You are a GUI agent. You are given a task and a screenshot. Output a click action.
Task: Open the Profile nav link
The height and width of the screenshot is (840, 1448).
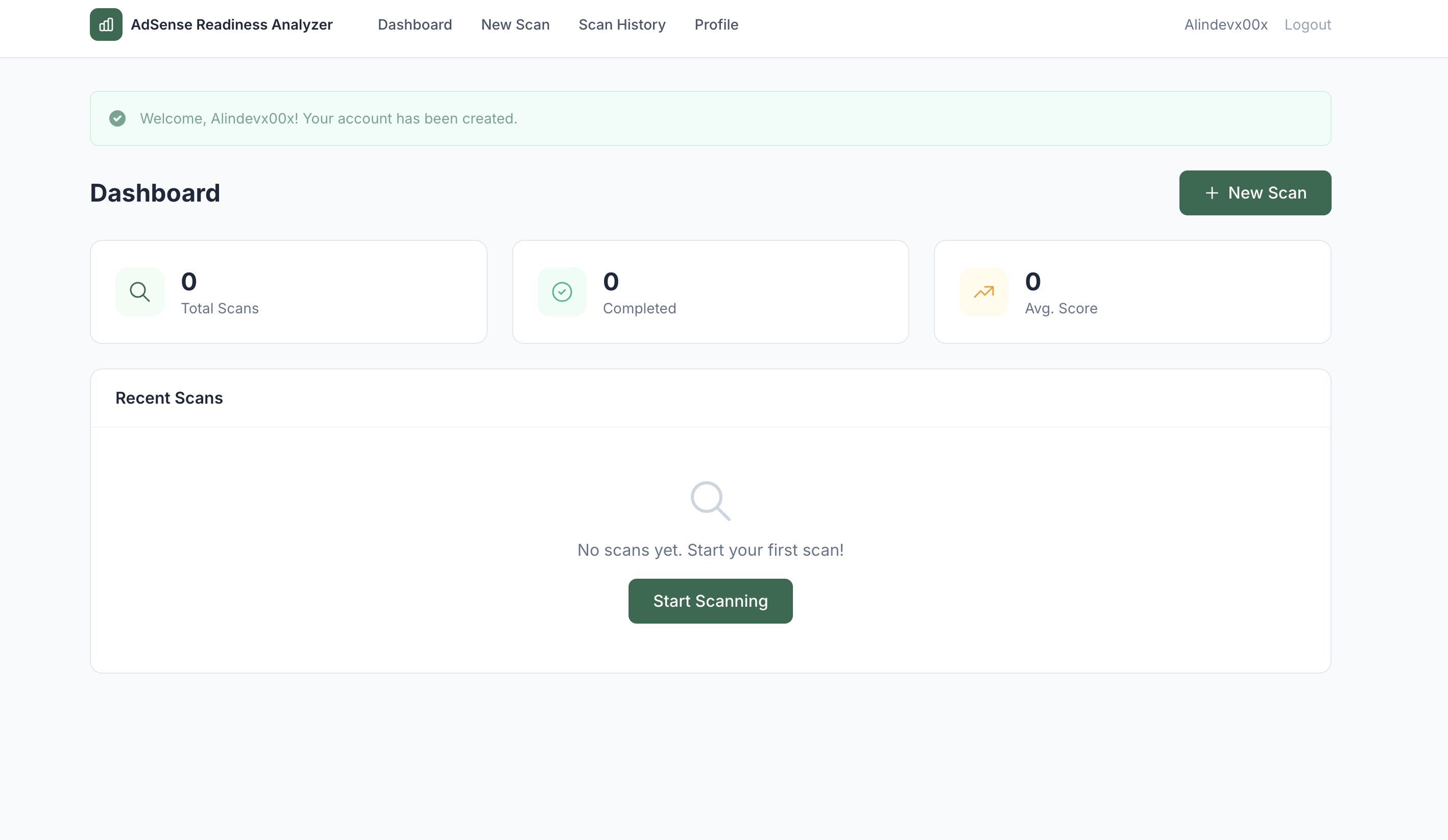pos(716,24)
